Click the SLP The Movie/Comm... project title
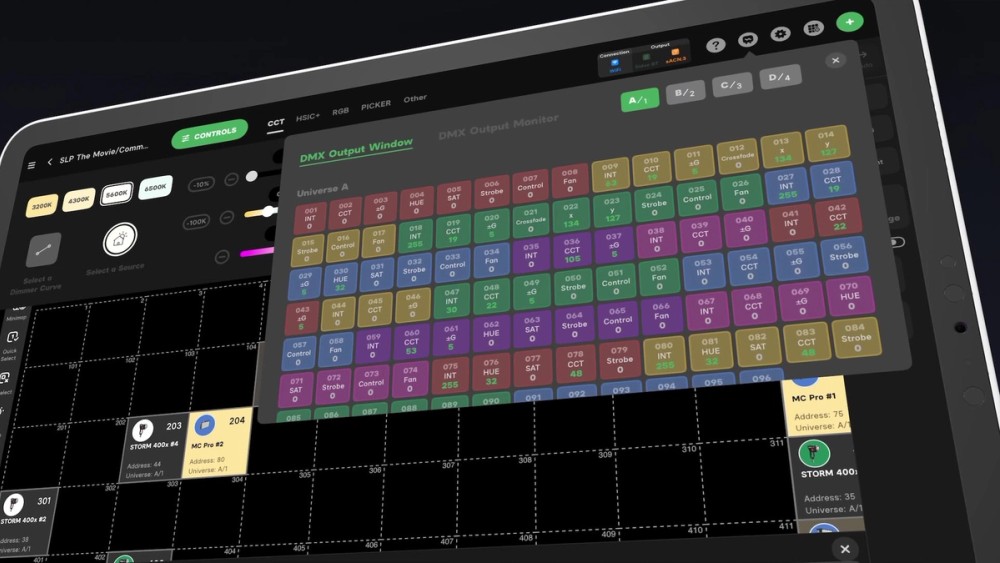 105,153
